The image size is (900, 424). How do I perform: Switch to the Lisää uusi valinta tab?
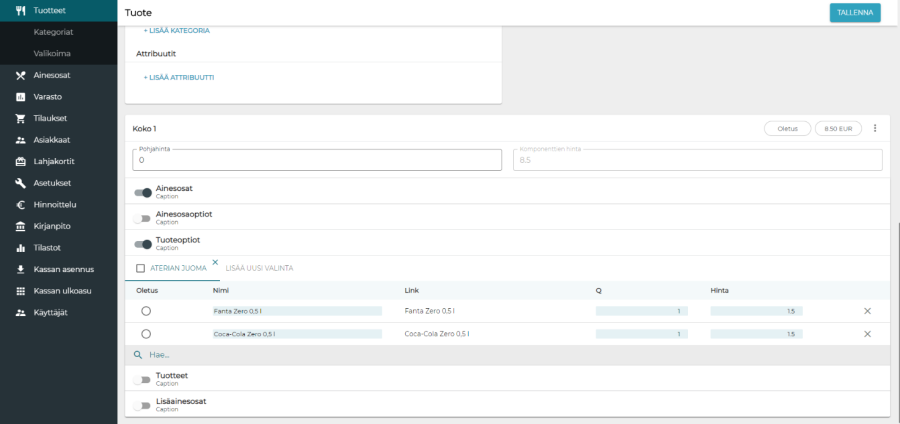coord(259,268)
